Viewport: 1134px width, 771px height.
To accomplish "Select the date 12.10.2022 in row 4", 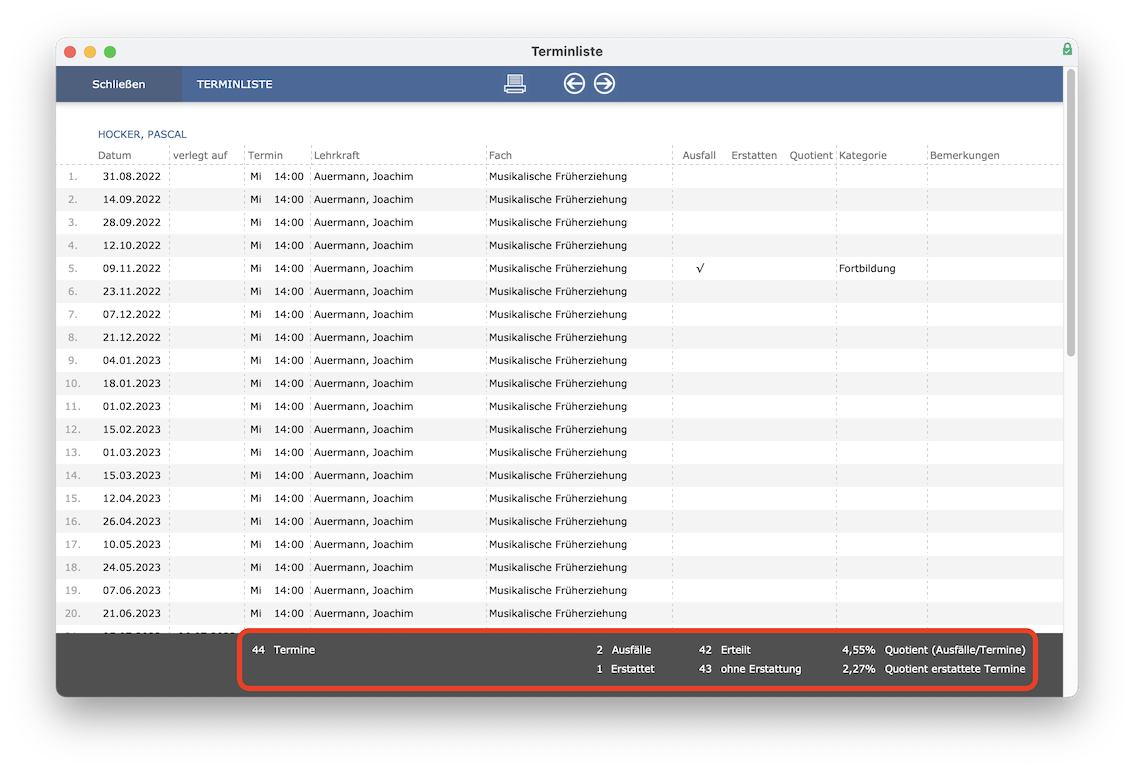I will [132, 245].
